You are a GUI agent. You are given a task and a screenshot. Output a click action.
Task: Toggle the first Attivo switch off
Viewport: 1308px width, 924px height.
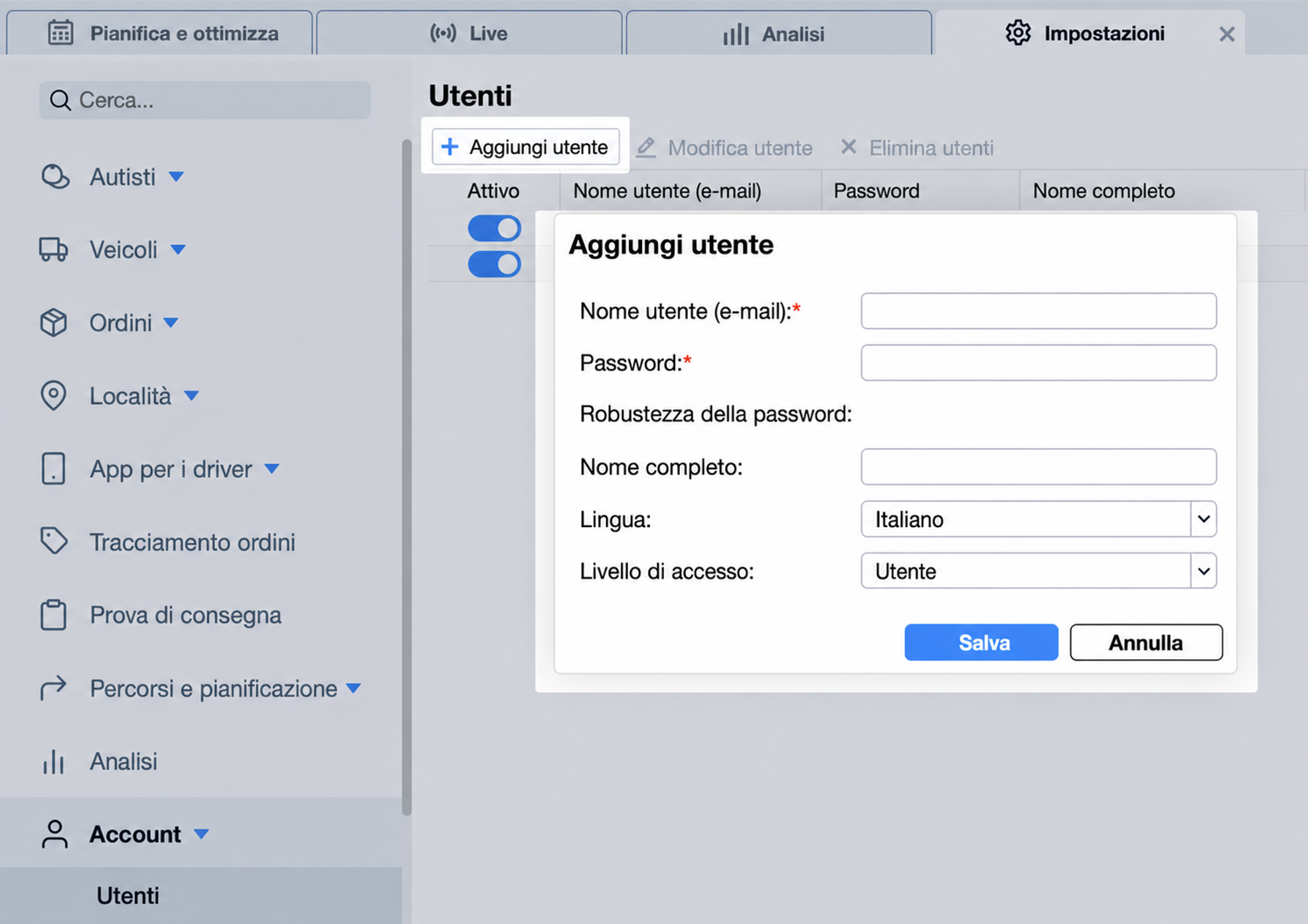[x=495, y=228]
